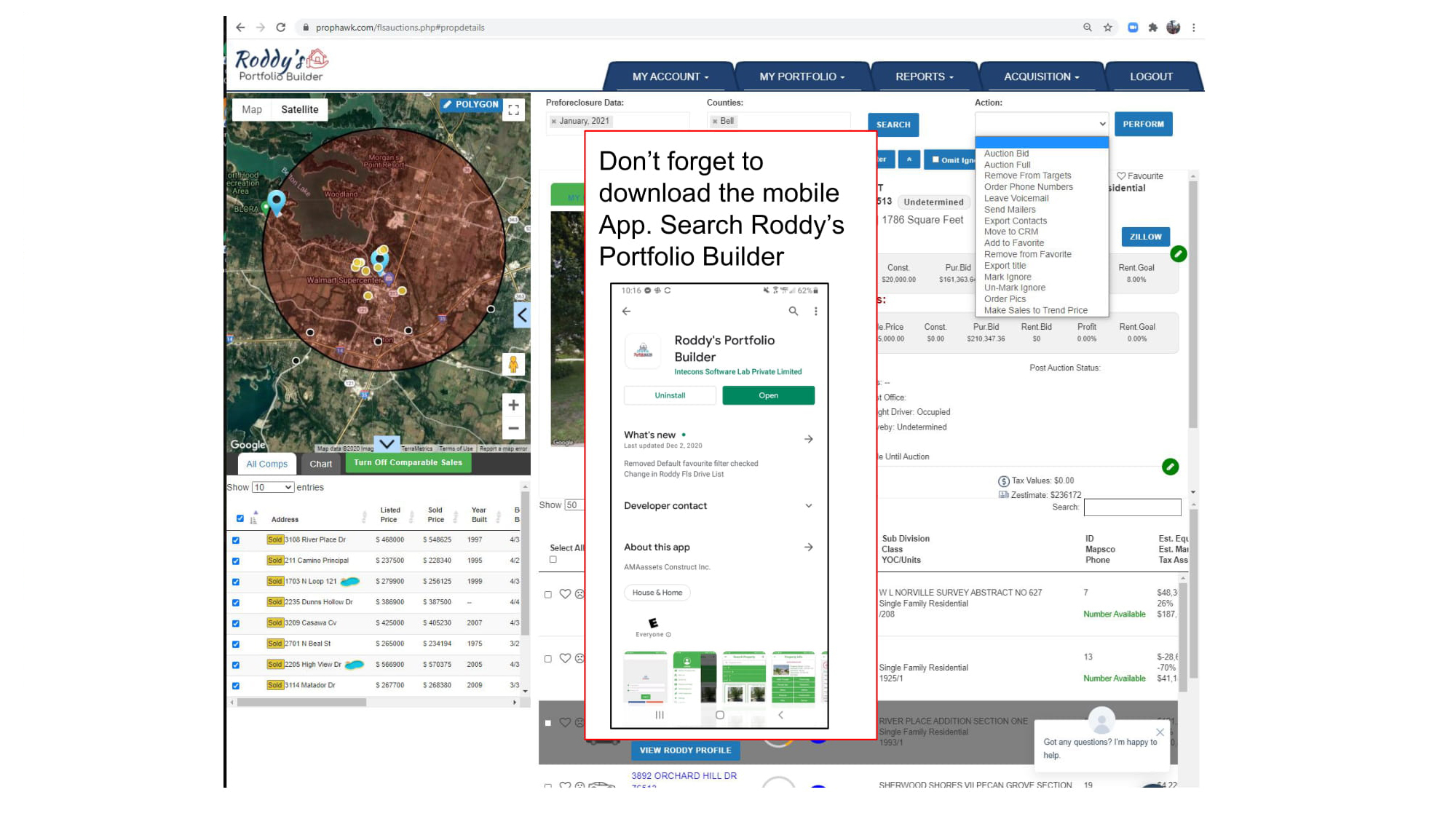Uncheck 2701 N Beal St comp
This screenshot has width=1456, height=819.
(236, 644)
